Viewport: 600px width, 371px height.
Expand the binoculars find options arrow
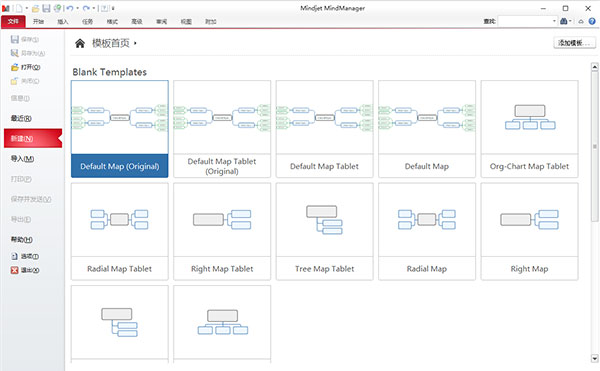click(x=570, y=21)
